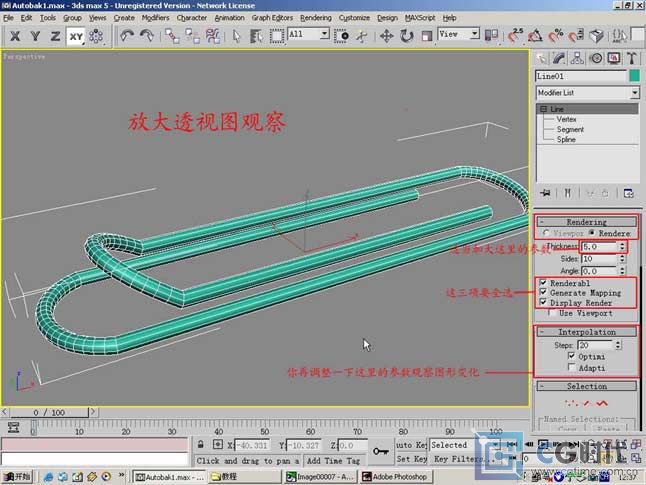Click the Line01 object color swatch
This screenshot has height=485, width=646.
tap(634, 76)
